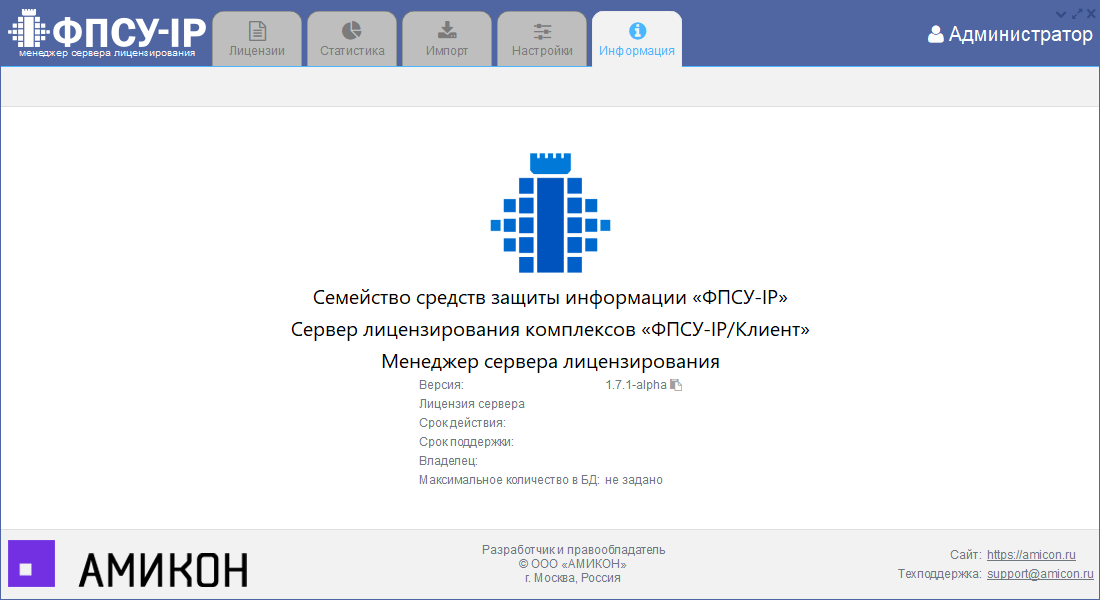Close the application with the X icon
Viewport: 1100px width, 600px height.
pyautogui.click(x=1090, y=14)
